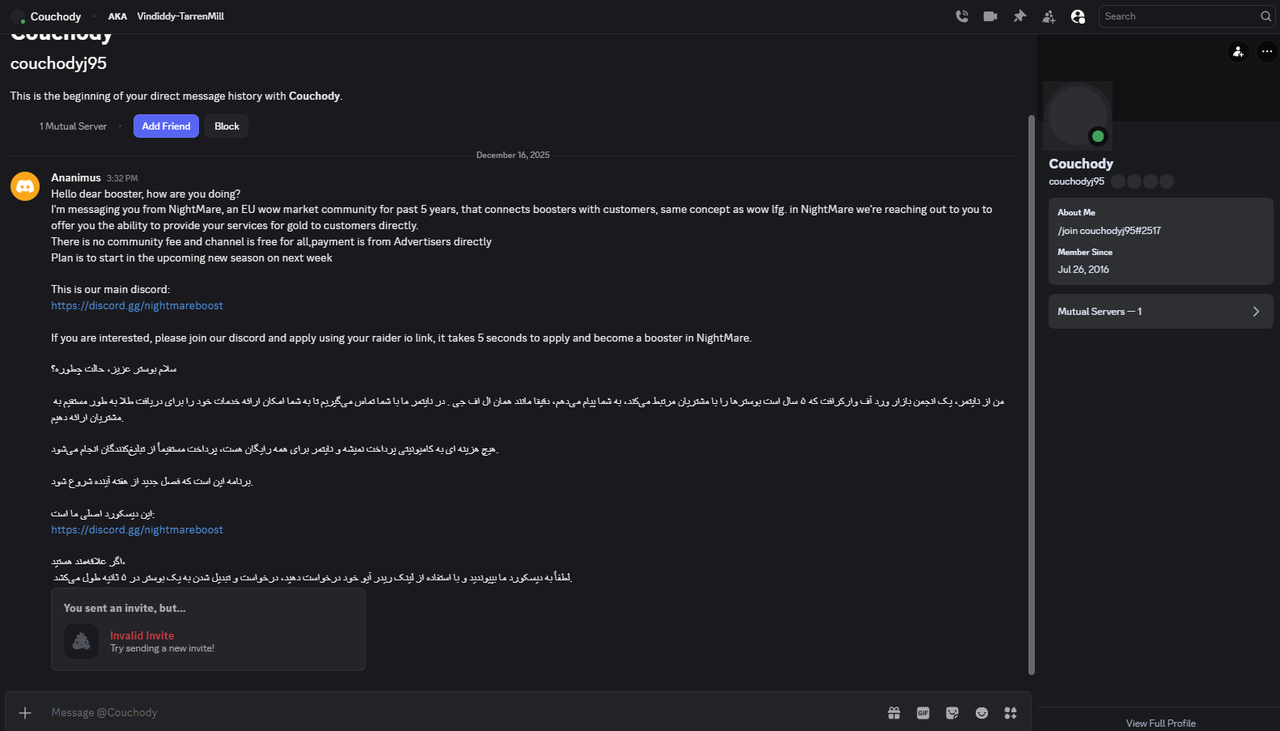Open the GIF picker
Viewport: 1280px width, 731px height.
click(x=923, y=713)
